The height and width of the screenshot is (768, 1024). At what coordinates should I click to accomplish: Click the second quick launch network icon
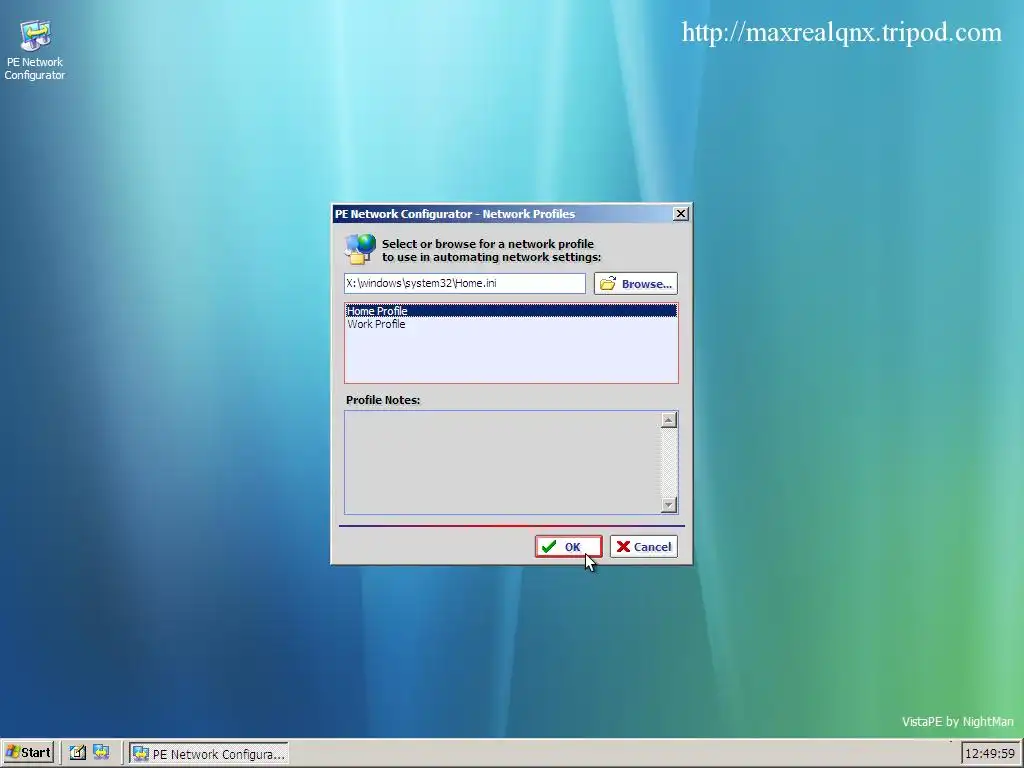101,752
